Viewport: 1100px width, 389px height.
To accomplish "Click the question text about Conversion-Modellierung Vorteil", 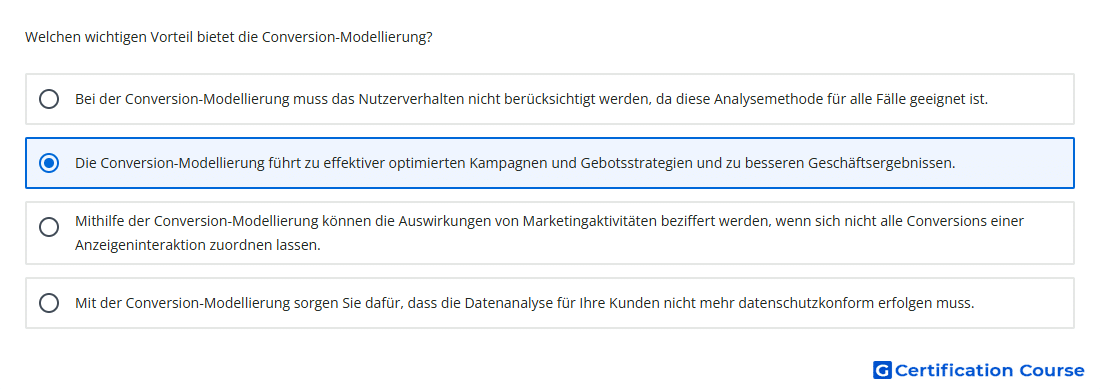I will pyautogui.click(x=229, y=37).
